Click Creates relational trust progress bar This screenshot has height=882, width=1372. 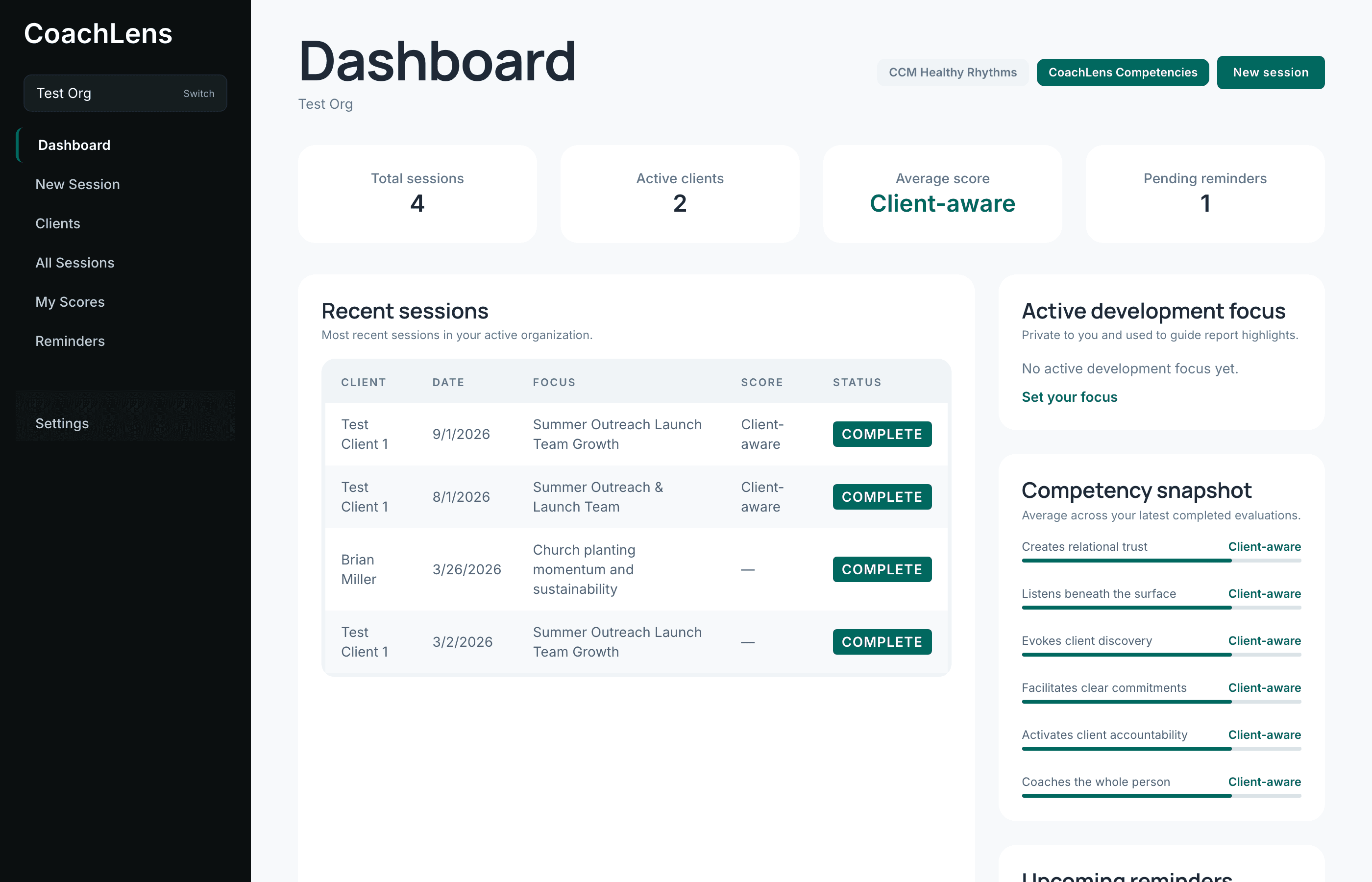[x=1161, y=561]
